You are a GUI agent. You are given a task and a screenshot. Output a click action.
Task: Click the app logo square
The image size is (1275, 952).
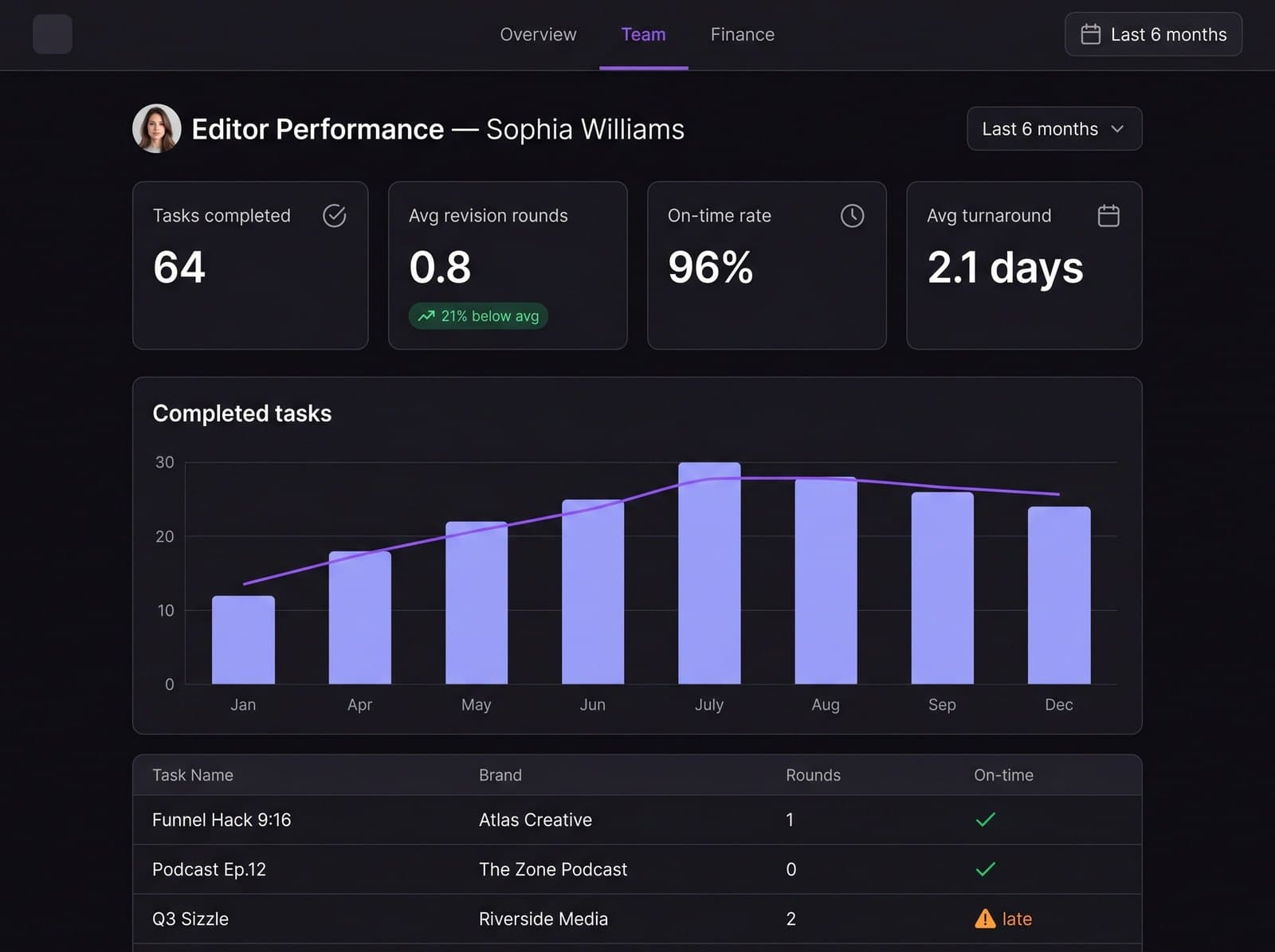pyautogui.click(x=53, y=34)
